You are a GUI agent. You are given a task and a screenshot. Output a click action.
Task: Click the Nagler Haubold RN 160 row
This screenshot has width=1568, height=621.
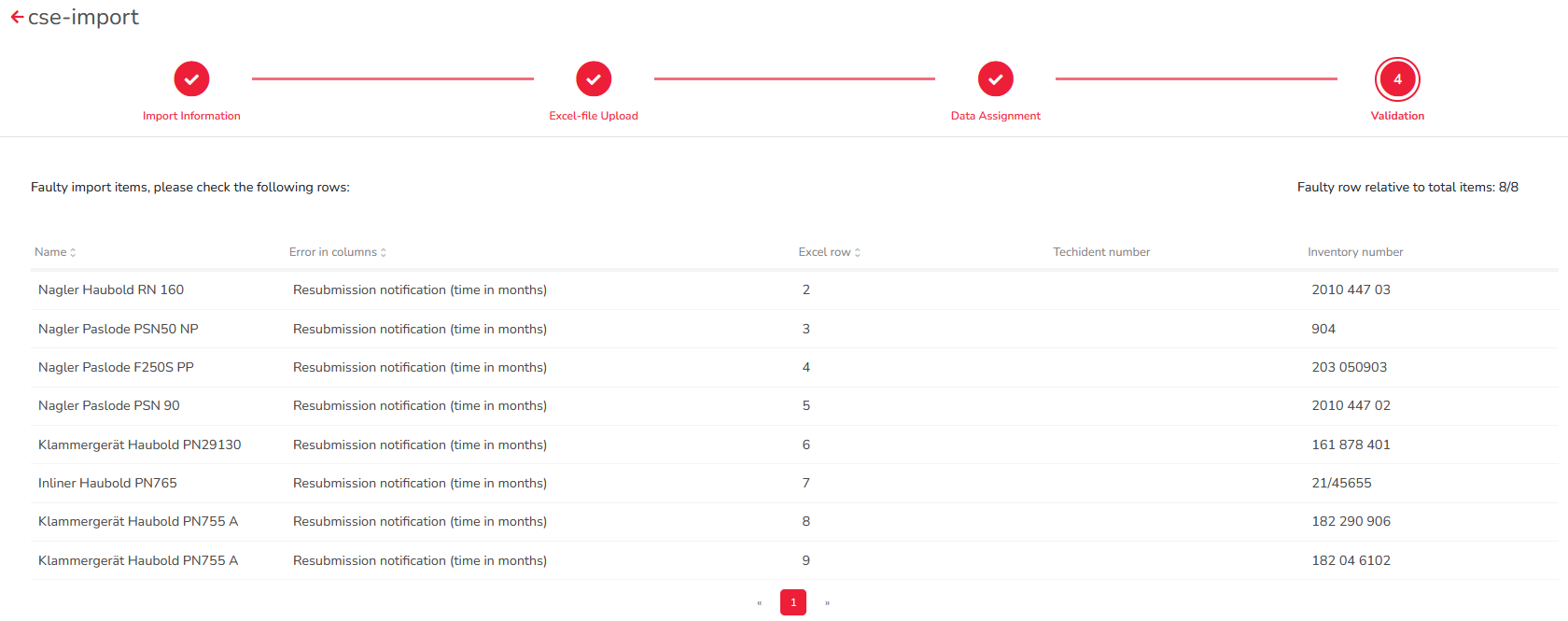pos(111,290)
